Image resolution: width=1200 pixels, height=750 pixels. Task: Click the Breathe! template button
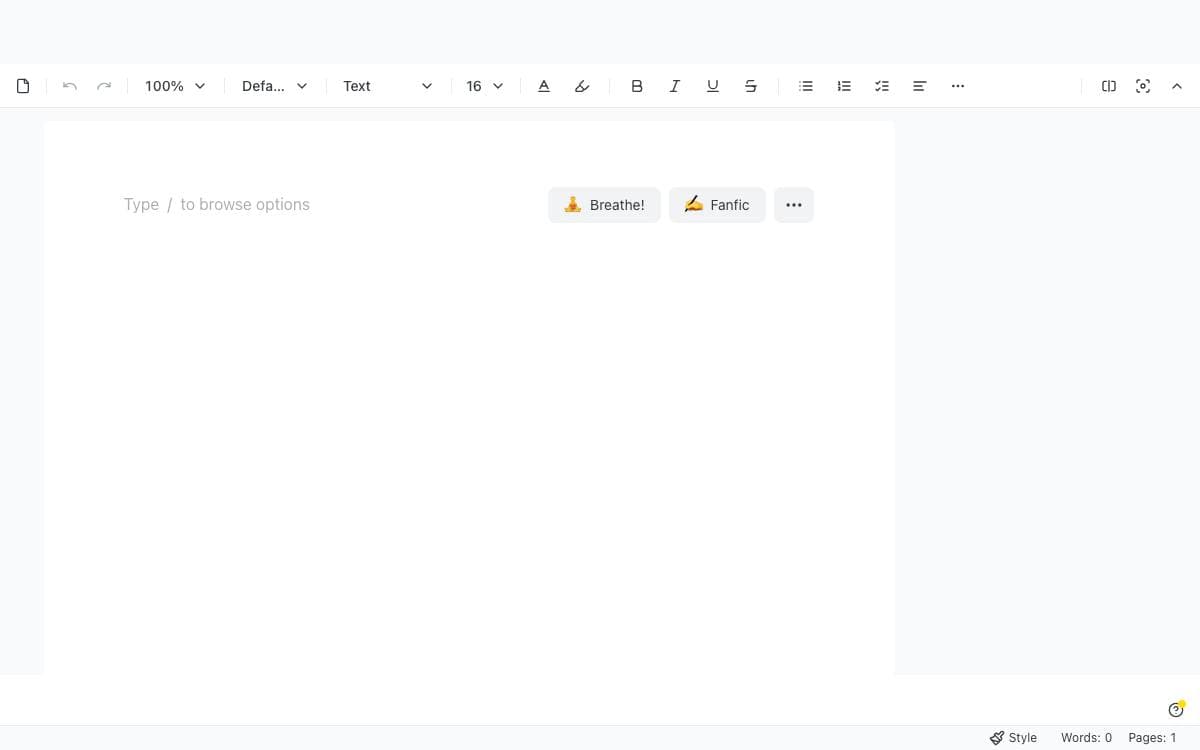[x=604, y=205]
